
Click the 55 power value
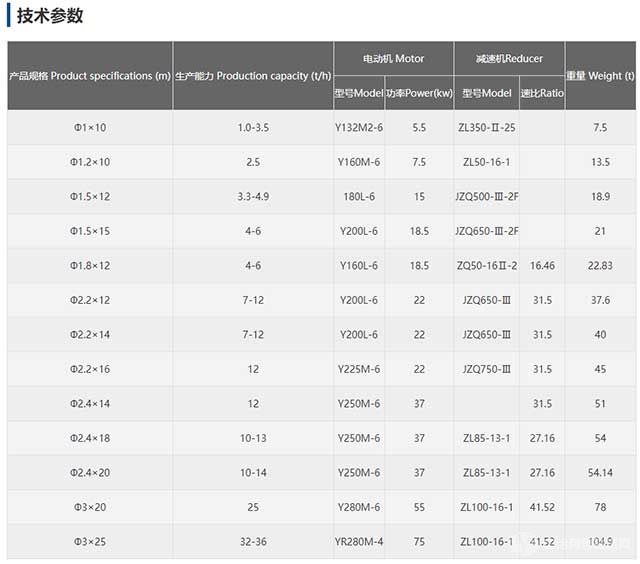pos(419,507)
